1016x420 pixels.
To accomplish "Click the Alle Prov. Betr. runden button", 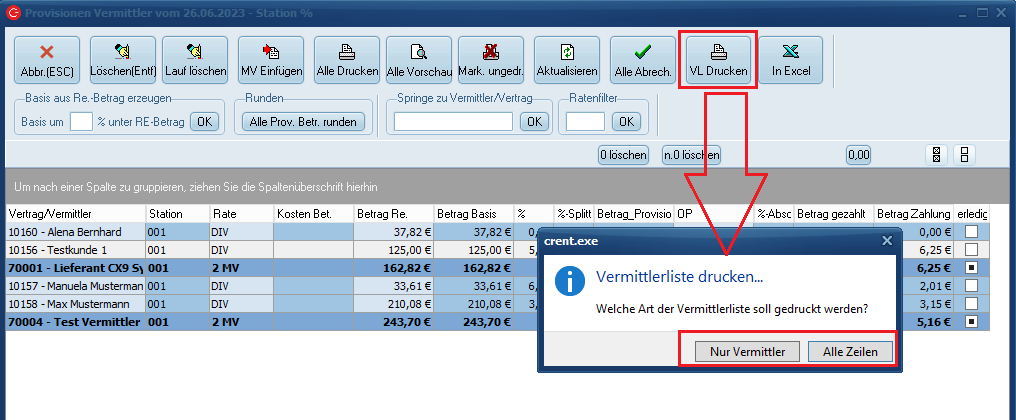I will coord(304,121).
